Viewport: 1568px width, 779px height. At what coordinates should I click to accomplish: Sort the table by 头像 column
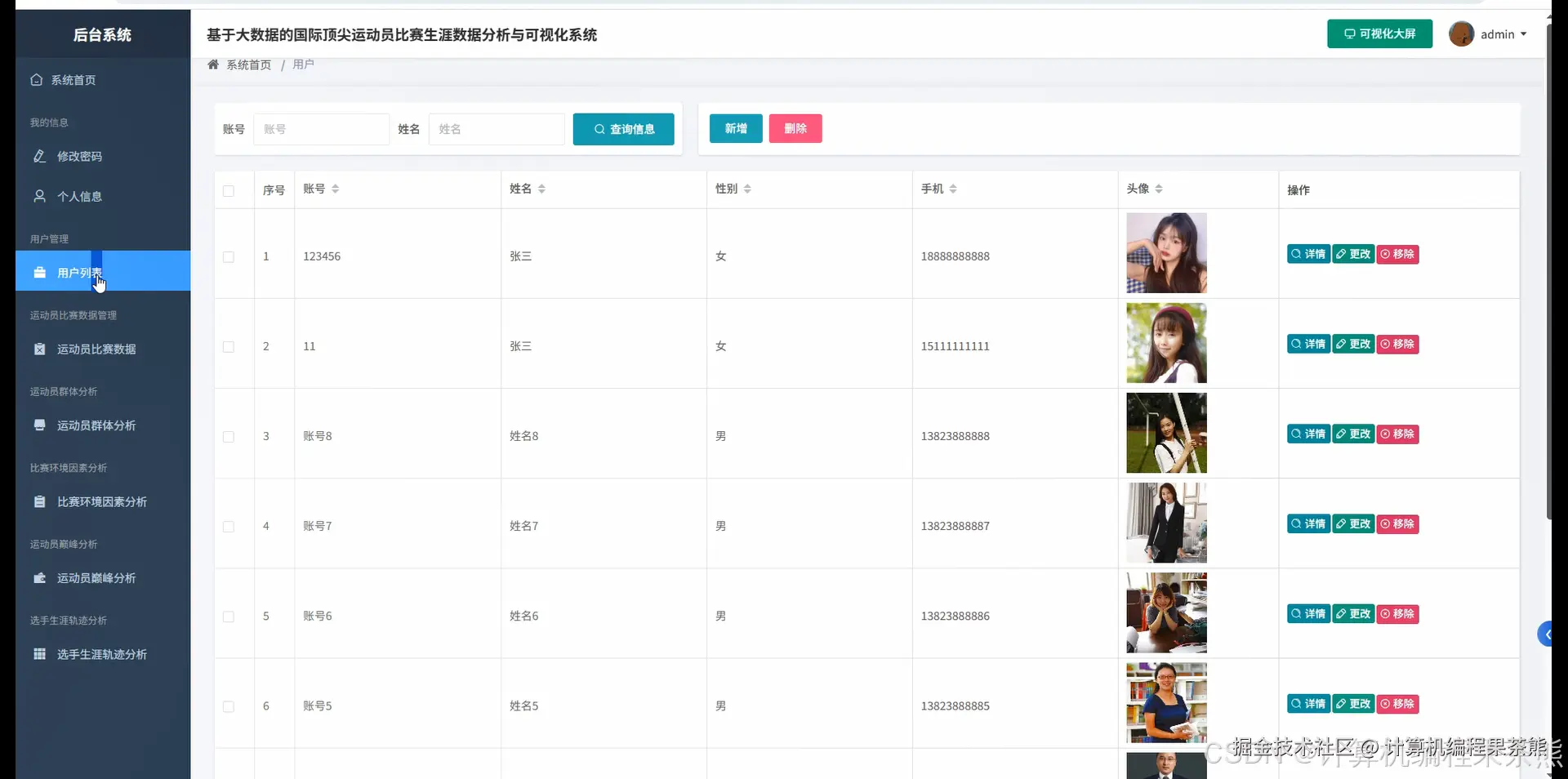coord(1159,189)
